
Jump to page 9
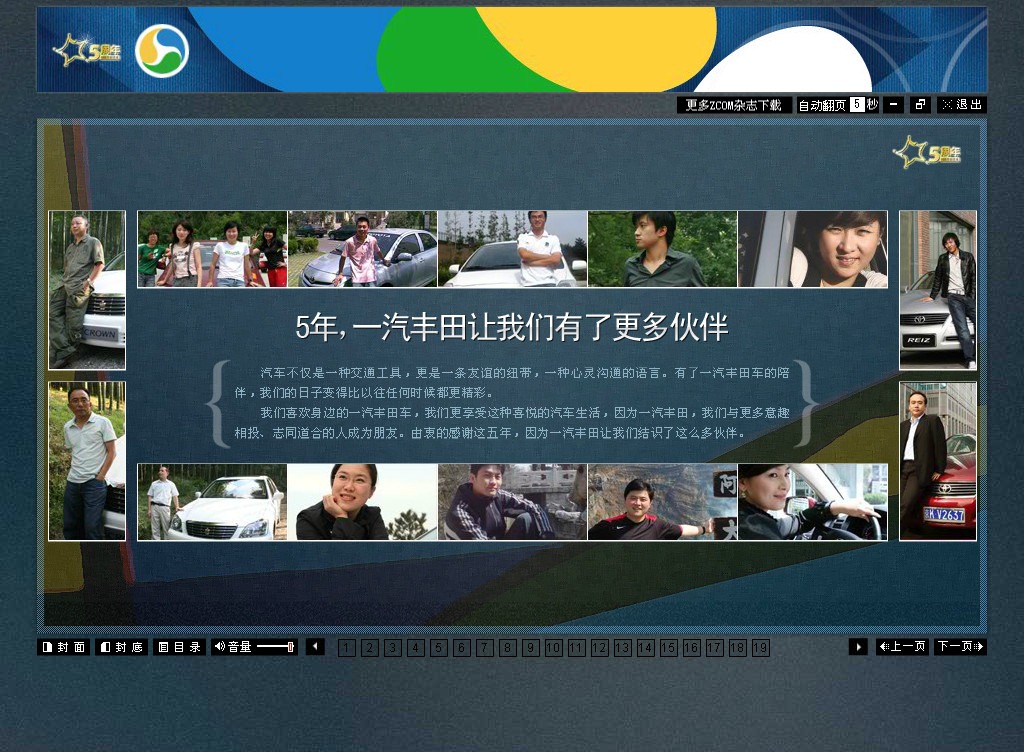[x=530, y=648]
